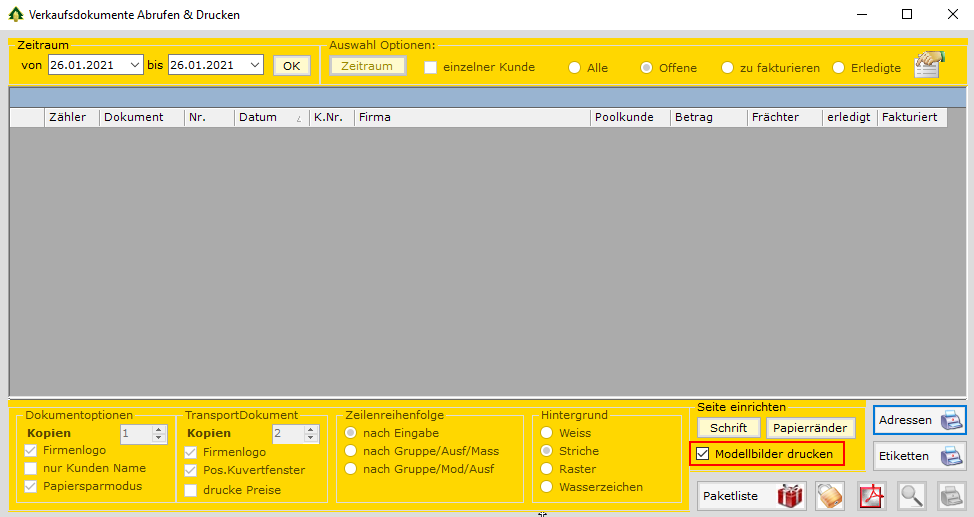This screenshot has height=517, width=974.
Task: Uncheck Modellbilder drucken checkbox
Action: pos(703,454)
